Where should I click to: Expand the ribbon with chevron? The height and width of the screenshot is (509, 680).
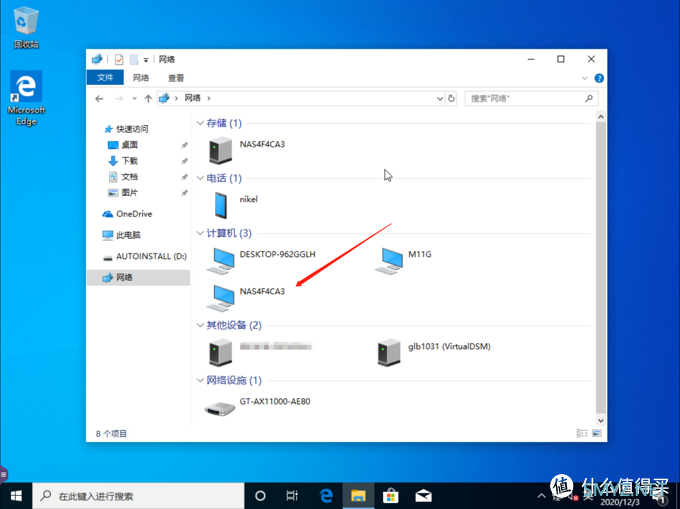point(584,78)
